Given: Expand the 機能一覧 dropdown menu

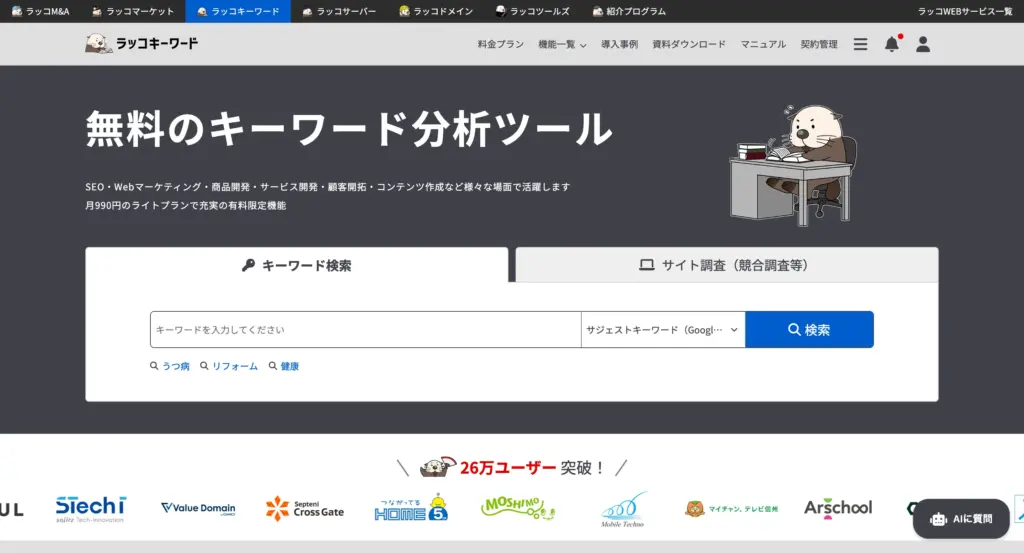Looking at the screenshot, I should click(562, 44).
